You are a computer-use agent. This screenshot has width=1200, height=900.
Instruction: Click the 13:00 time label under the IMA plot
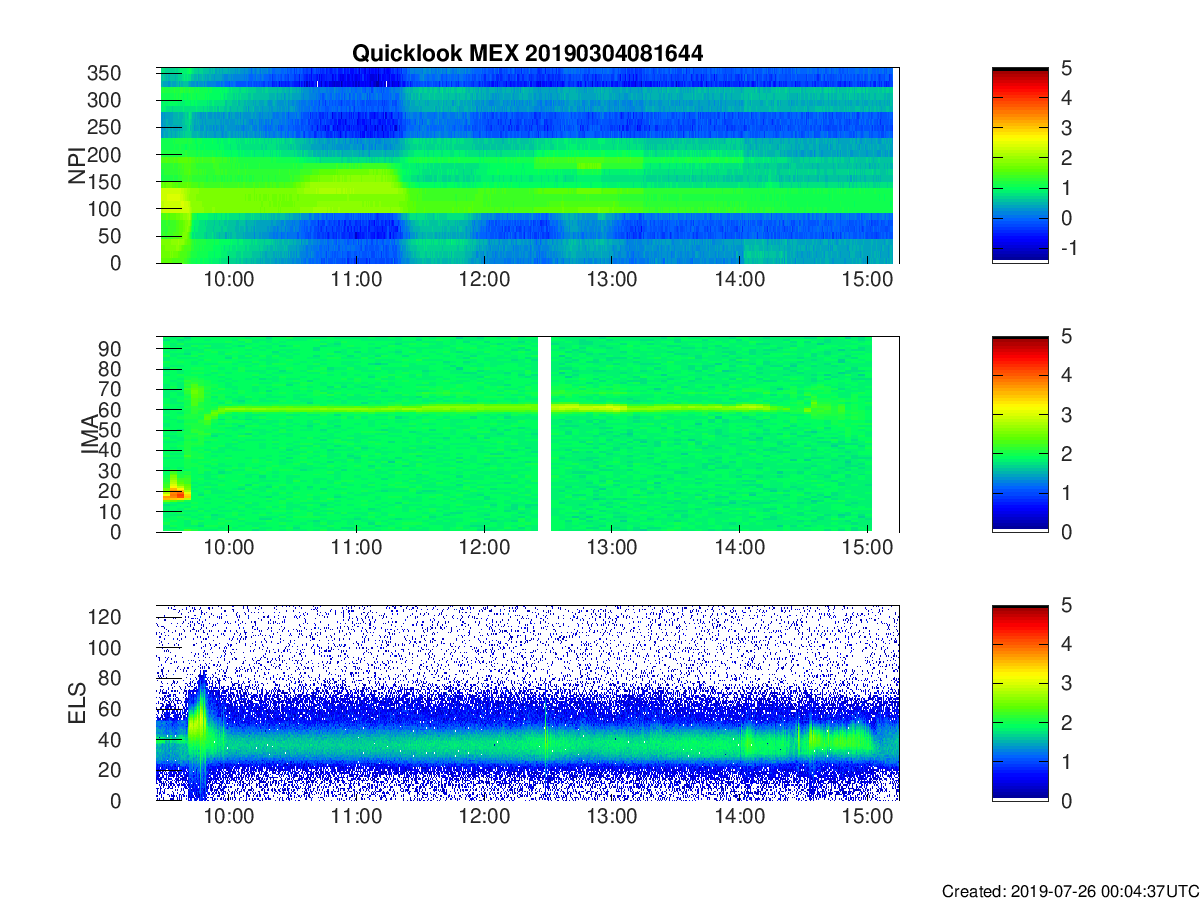coord(611,548)
